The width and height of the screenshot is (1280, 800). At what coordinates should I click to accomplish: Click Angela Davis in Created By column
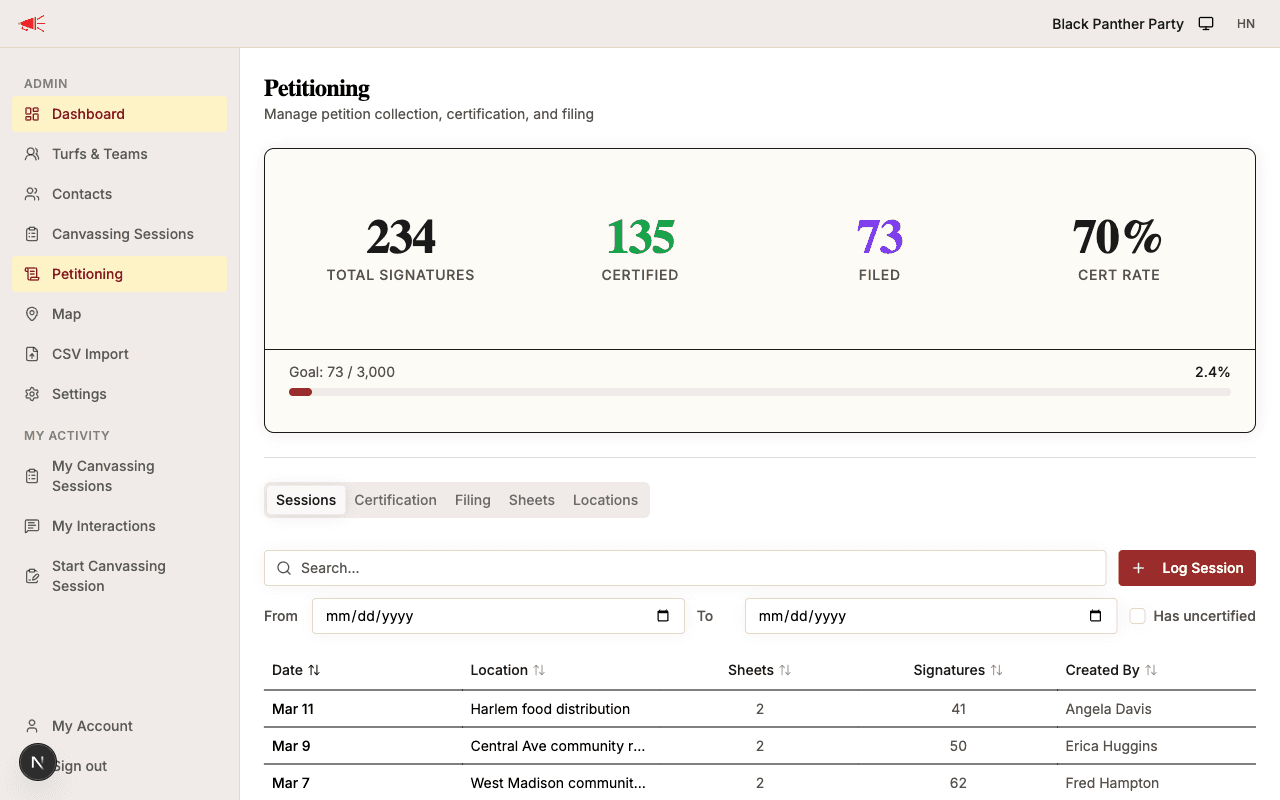coord(1109,709)
